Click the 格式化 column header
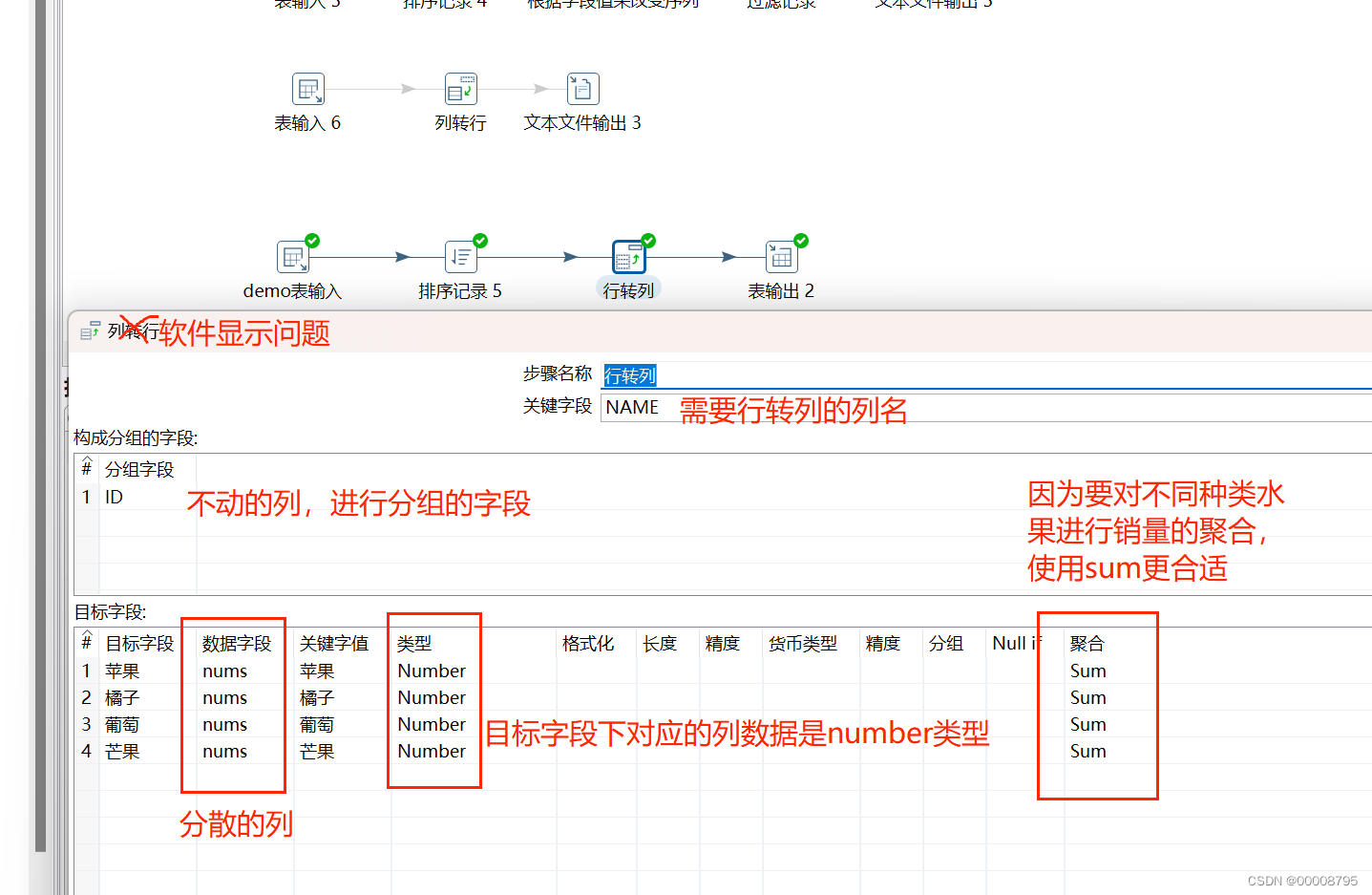The width and height of the screenshot is (1372, 895). (588, 644)
